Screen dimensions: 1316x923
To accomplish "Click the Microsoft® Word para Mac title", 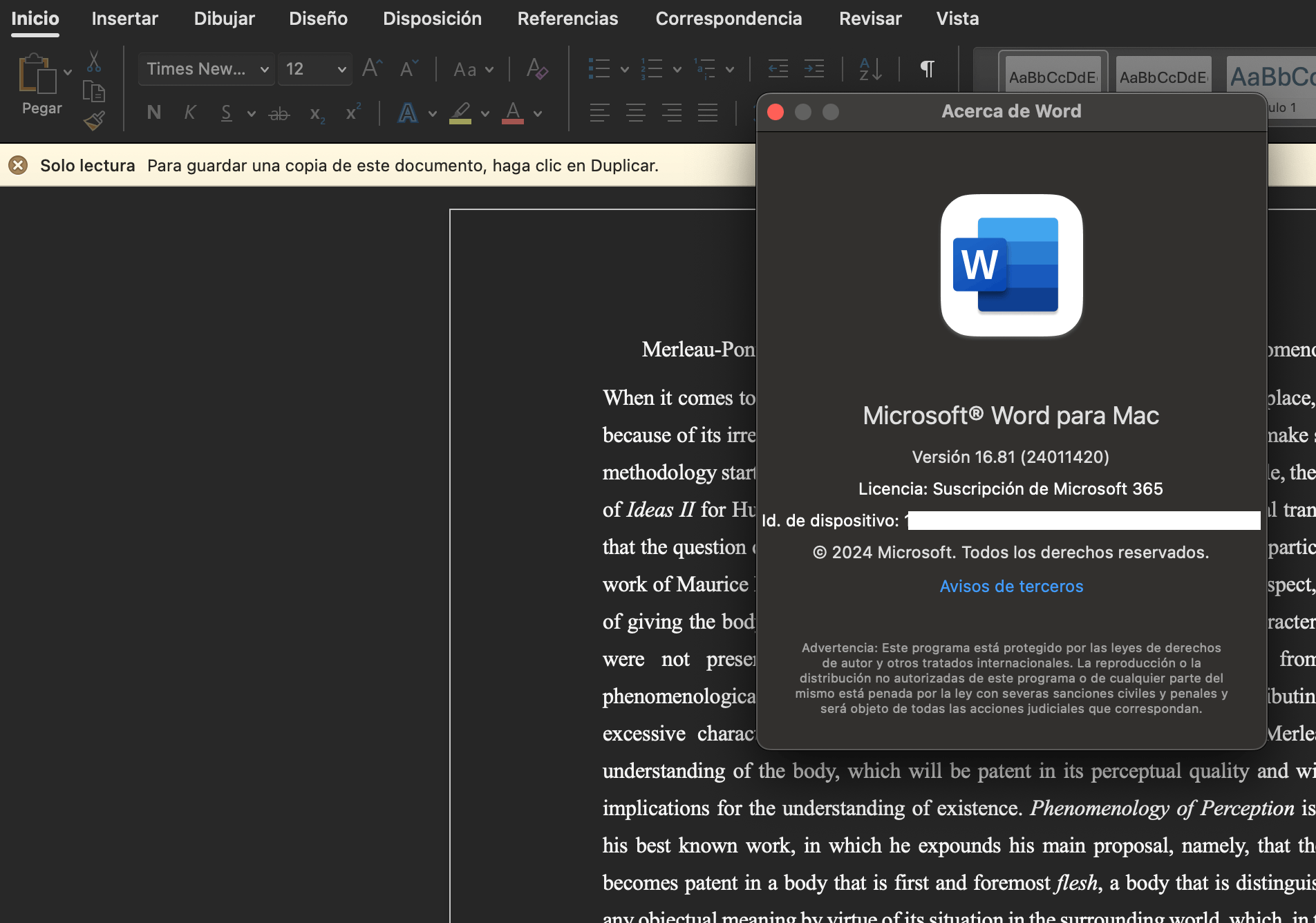I will tap(1011, 416).
